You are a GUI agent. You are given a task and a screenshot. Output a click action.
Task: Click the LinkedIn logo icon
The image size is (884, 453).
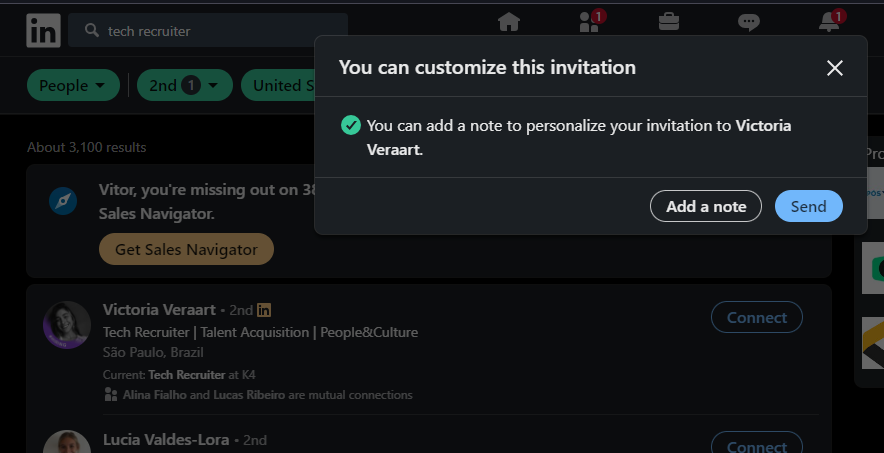click(44, 31)
